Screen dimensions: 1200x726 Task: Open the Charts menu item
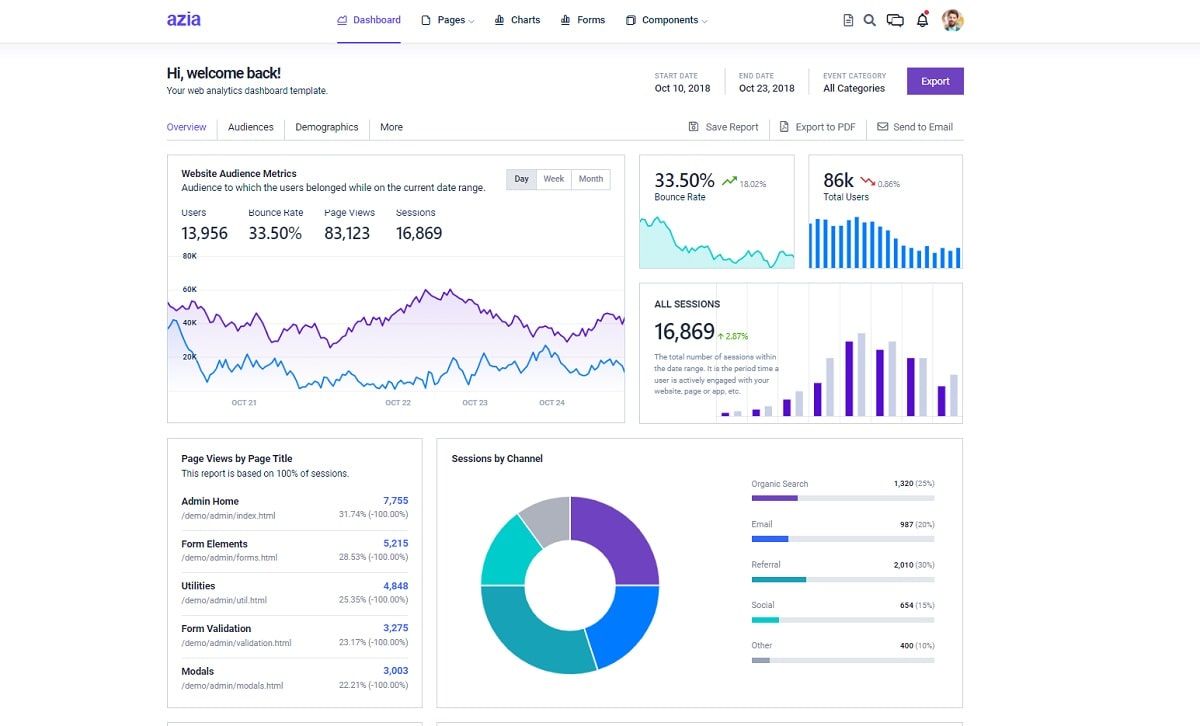(x=517, y=20)
